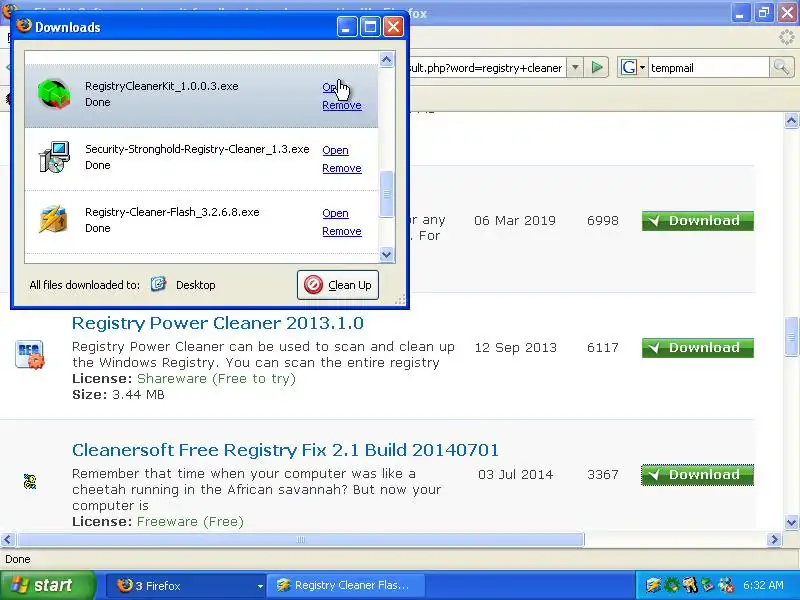Open Cleanersoft Free Registry Fix title link

coord(285,450)
